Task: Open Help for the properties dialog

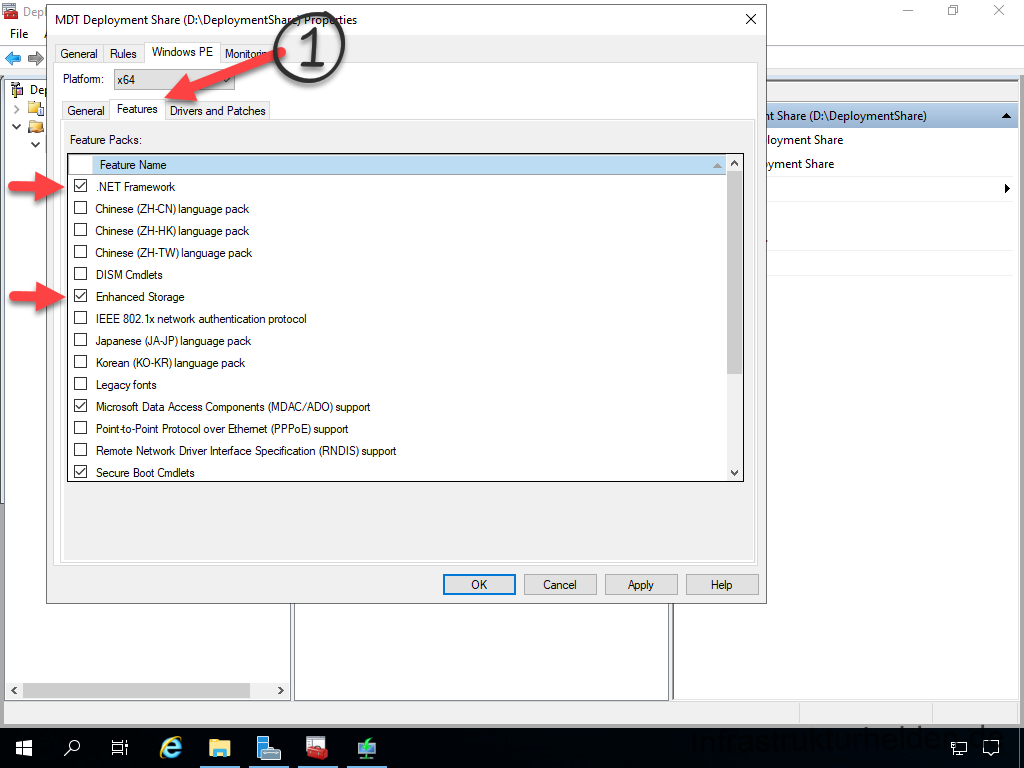Action: (x=722, y=584)
